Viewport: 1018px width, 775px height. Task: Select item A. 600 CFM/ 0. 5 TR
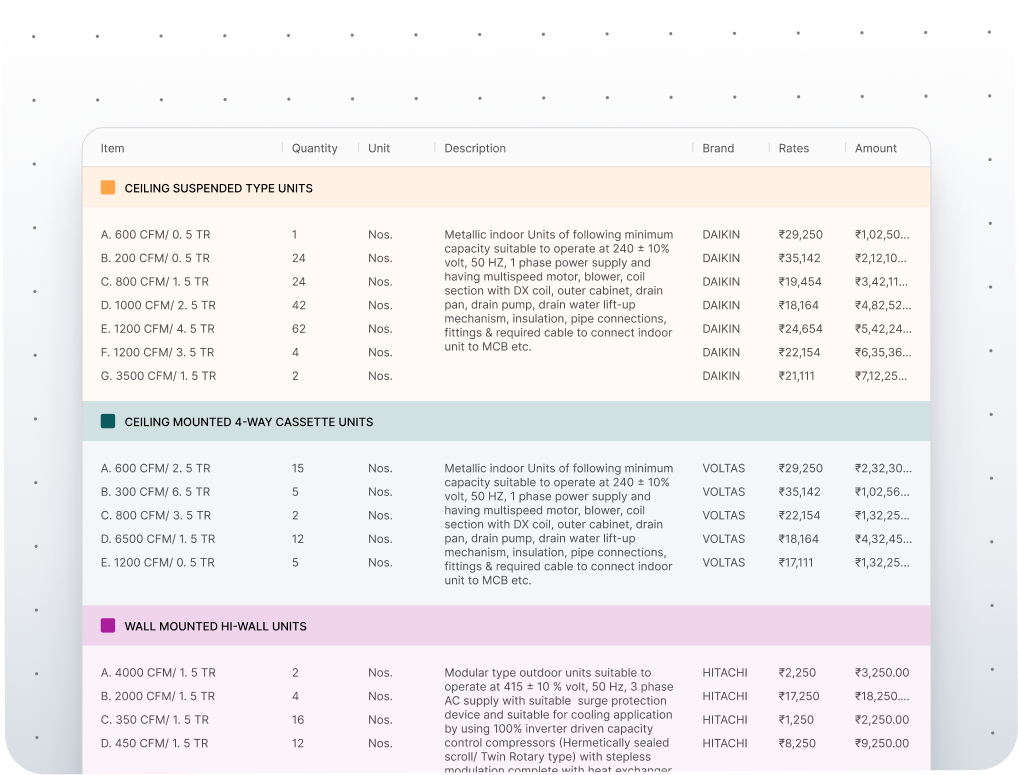click(155, 235)
